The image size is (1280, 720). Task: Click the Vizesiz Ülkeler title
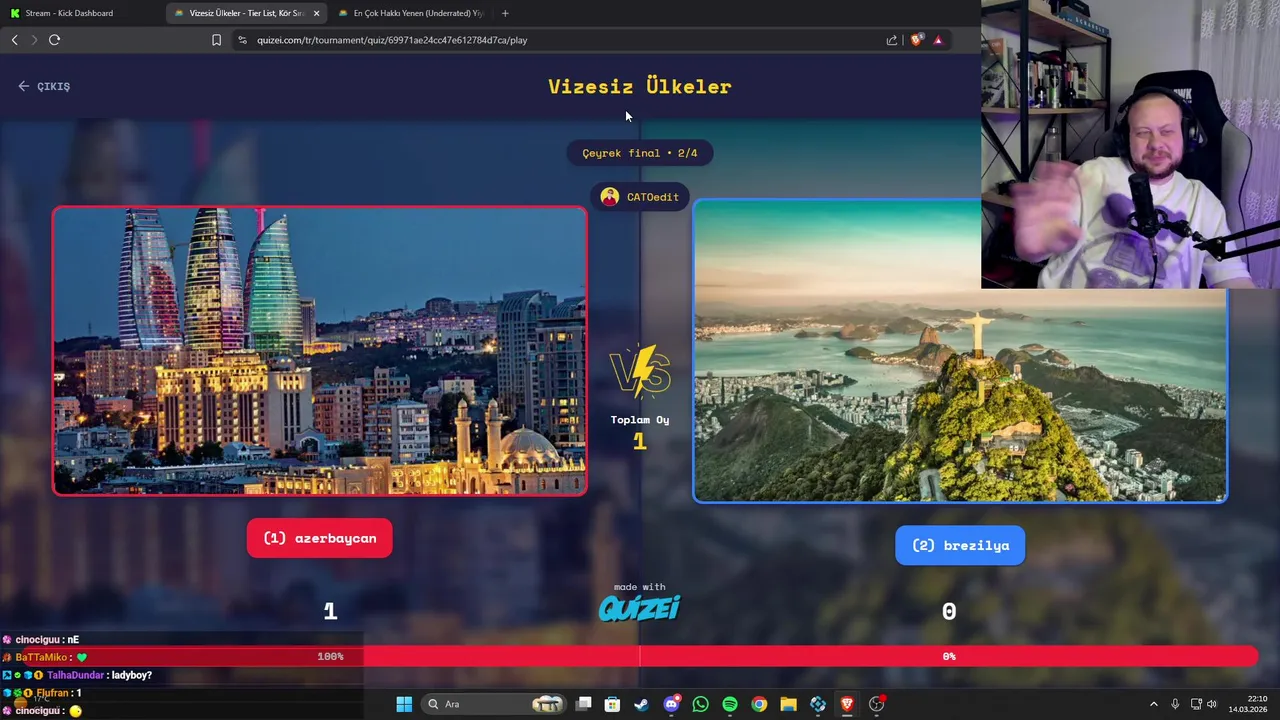[x=640, y=86]
